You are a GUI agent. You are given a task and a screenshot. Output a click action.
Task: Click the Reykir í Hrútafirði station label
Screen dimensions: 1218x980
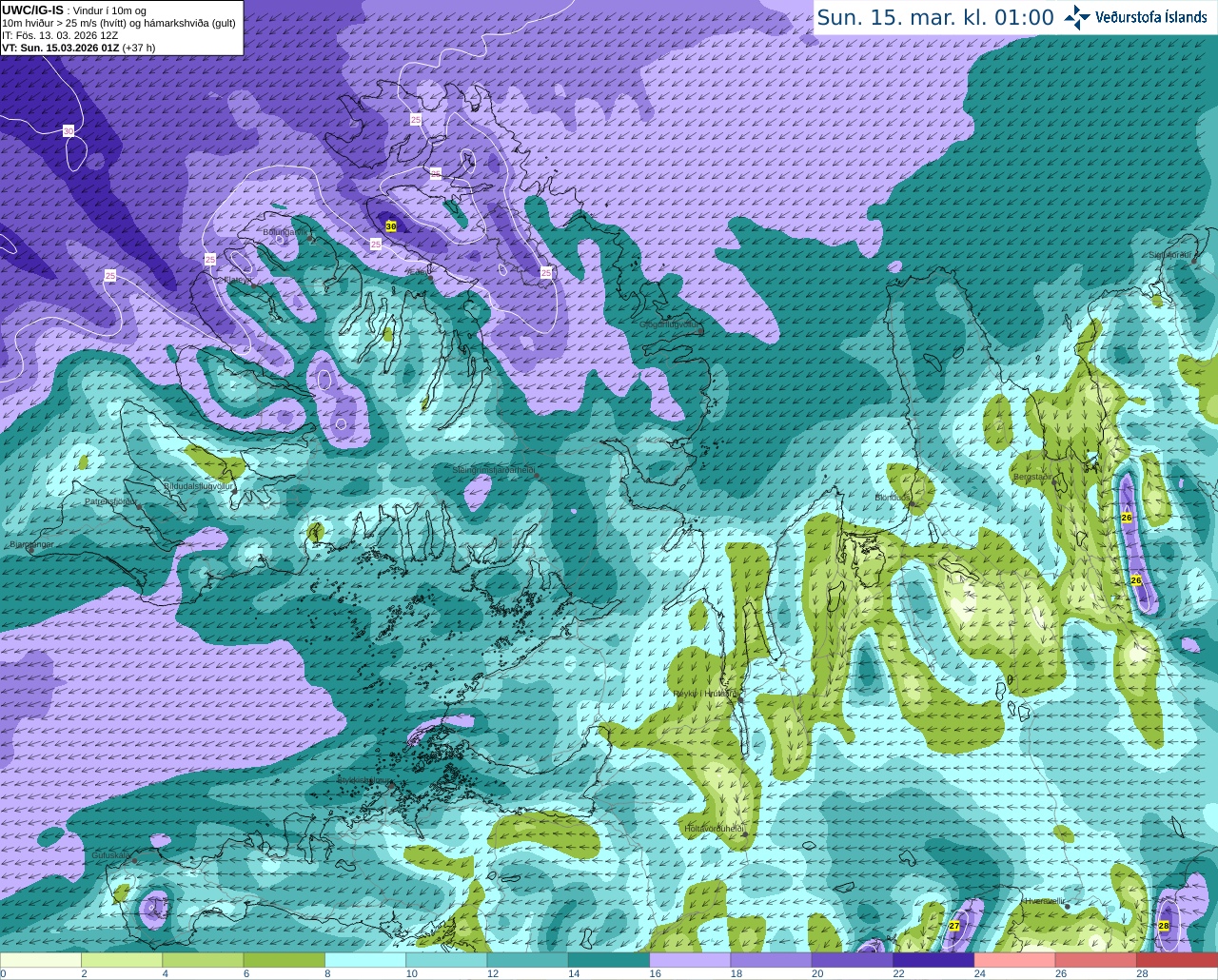(706, 694)
